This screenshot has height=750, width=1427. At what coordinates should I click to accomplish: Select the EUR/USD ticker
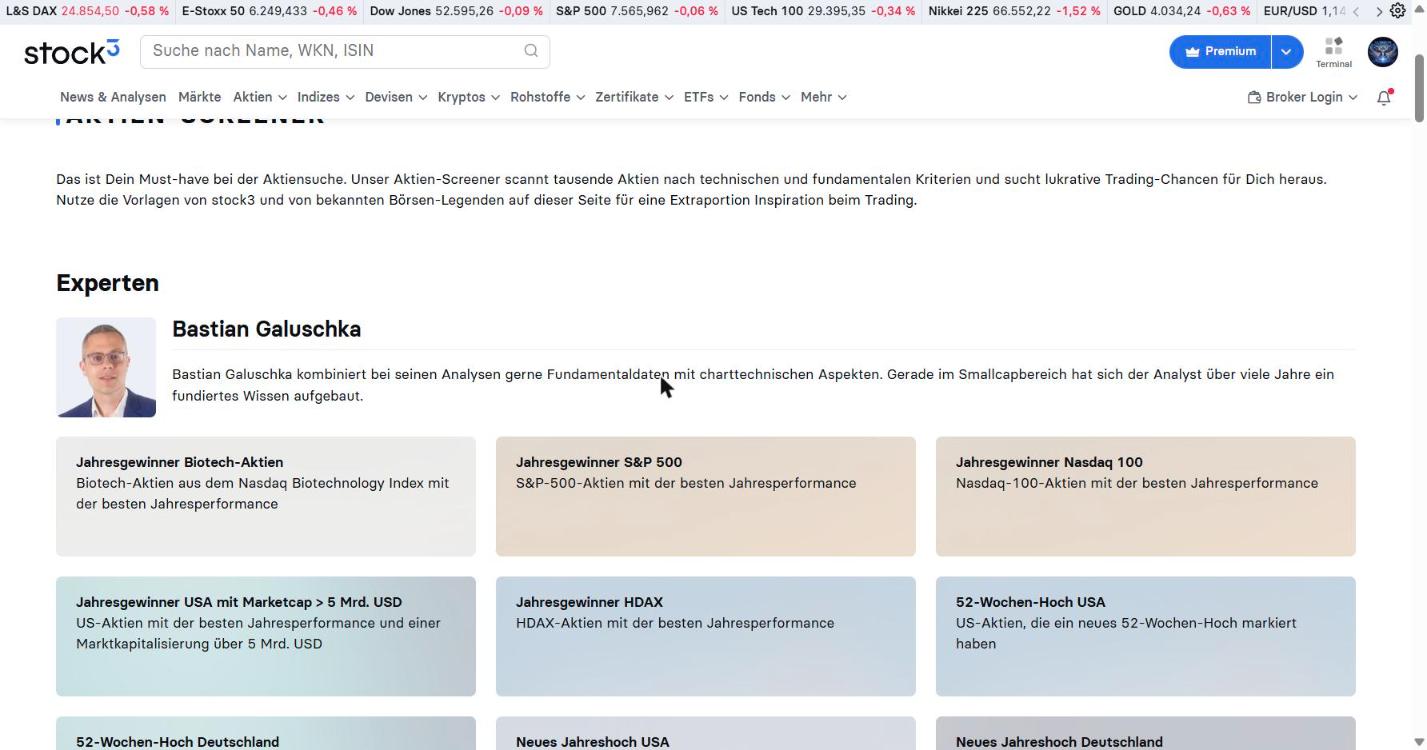pyautogui.click(x=1303, y=11)
